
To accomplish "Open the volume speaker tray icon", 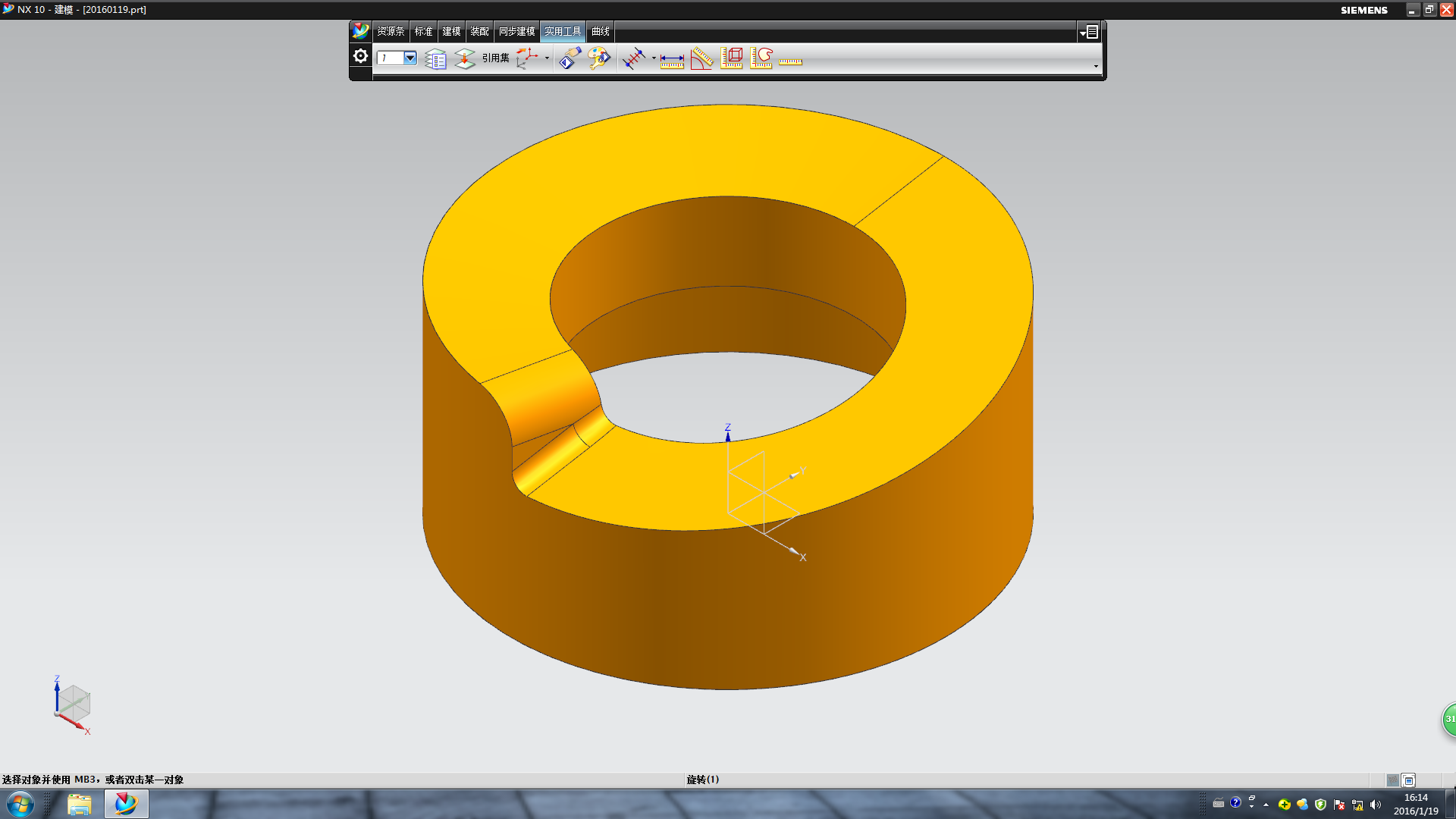I will click(x=1376, y=805).
